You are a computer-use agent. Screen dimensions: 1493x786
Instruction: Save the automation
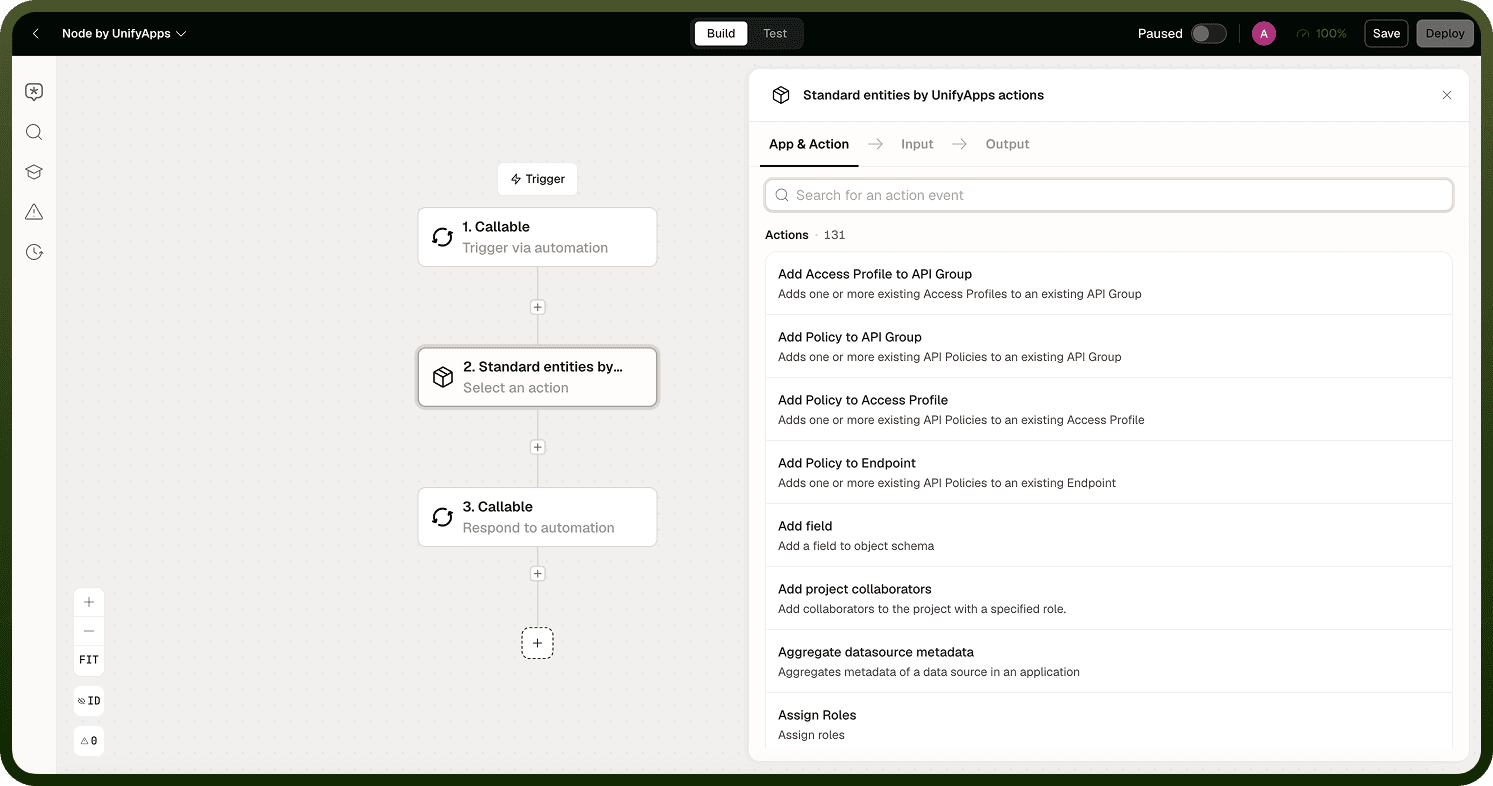click(x=1386, y=34)
